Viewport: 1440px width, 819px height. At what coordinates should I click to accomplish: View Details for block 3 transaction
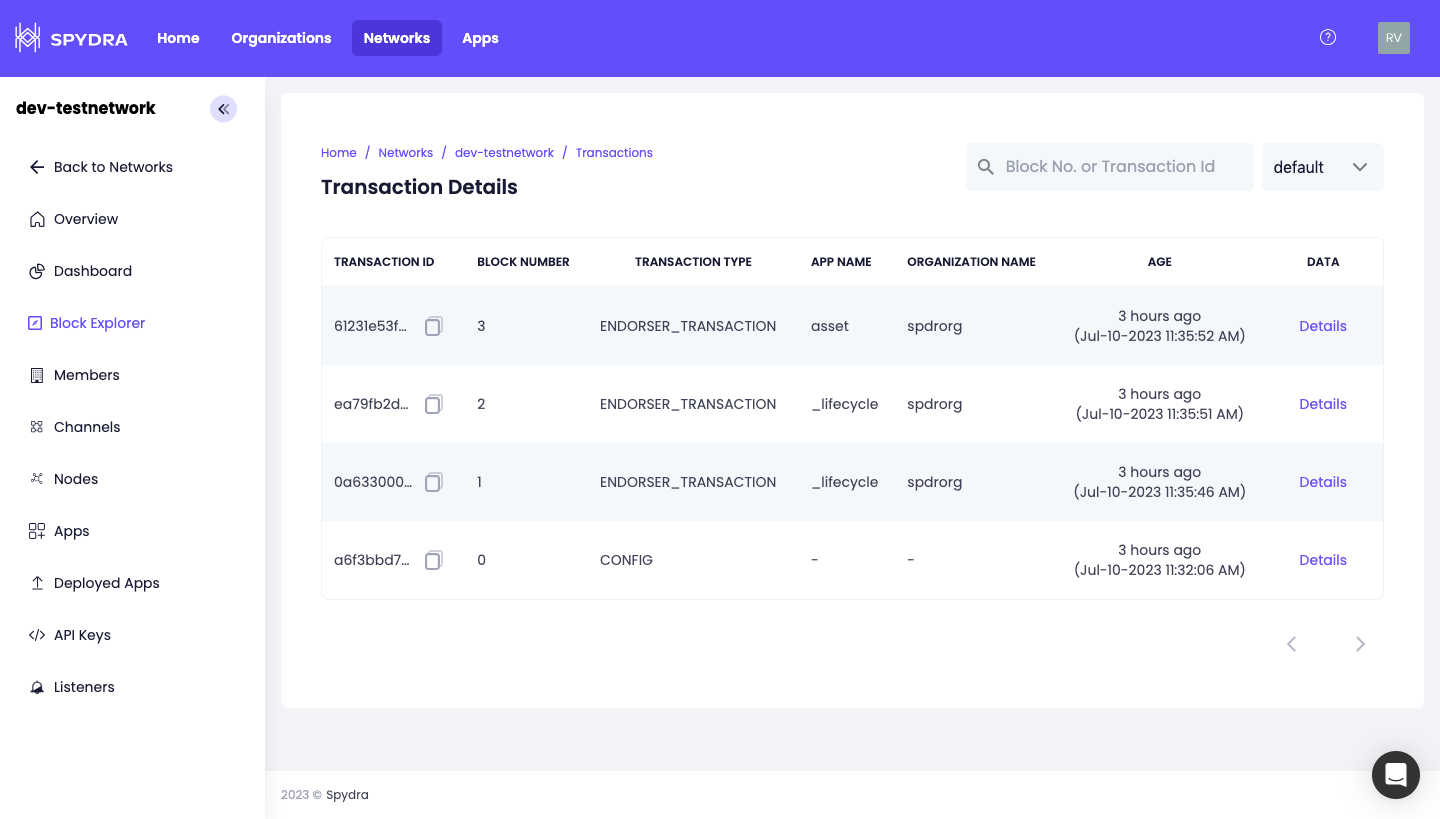point(1322,326)
